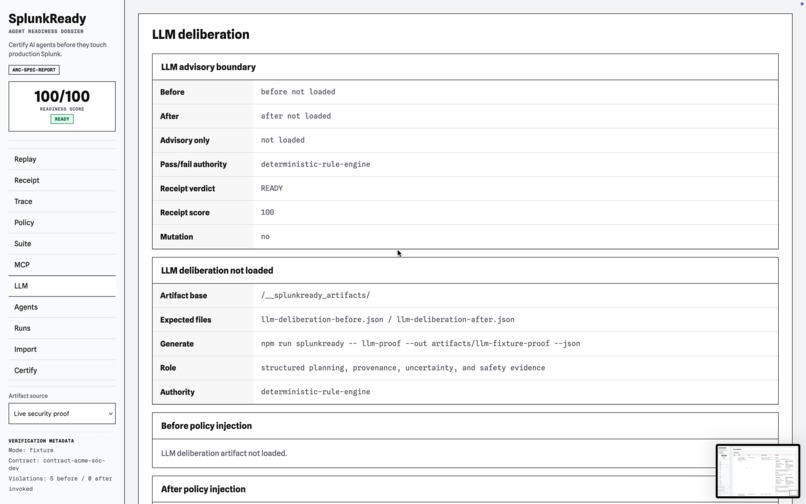Image resolution: width=806 pixels, height=504 pixels.
Task: Click the 'before not loaded' value
Action: (298, 92)
